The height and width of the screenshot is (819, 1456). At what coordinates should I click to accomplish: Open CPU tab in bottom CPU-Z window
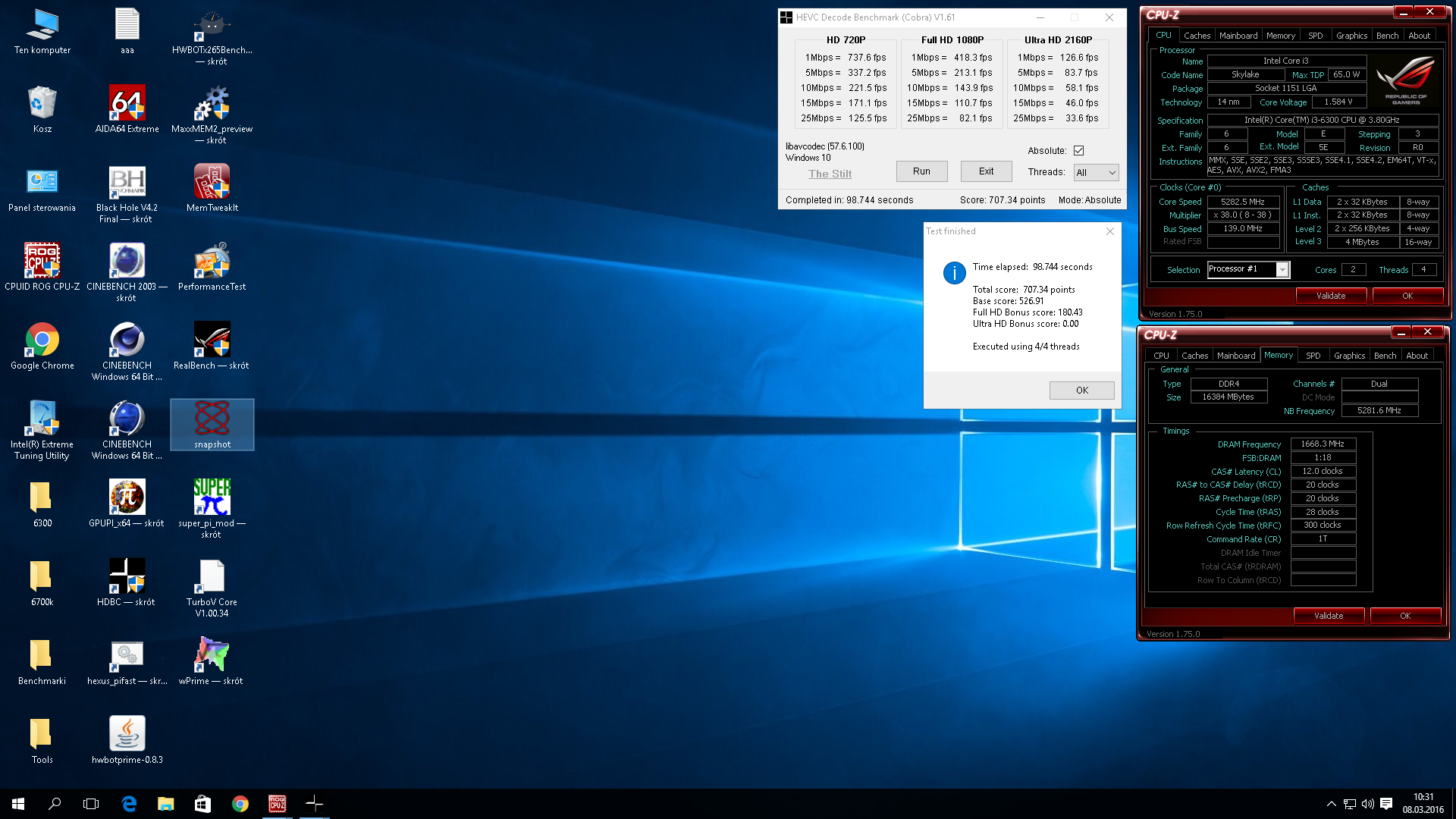click(1161, 356)
